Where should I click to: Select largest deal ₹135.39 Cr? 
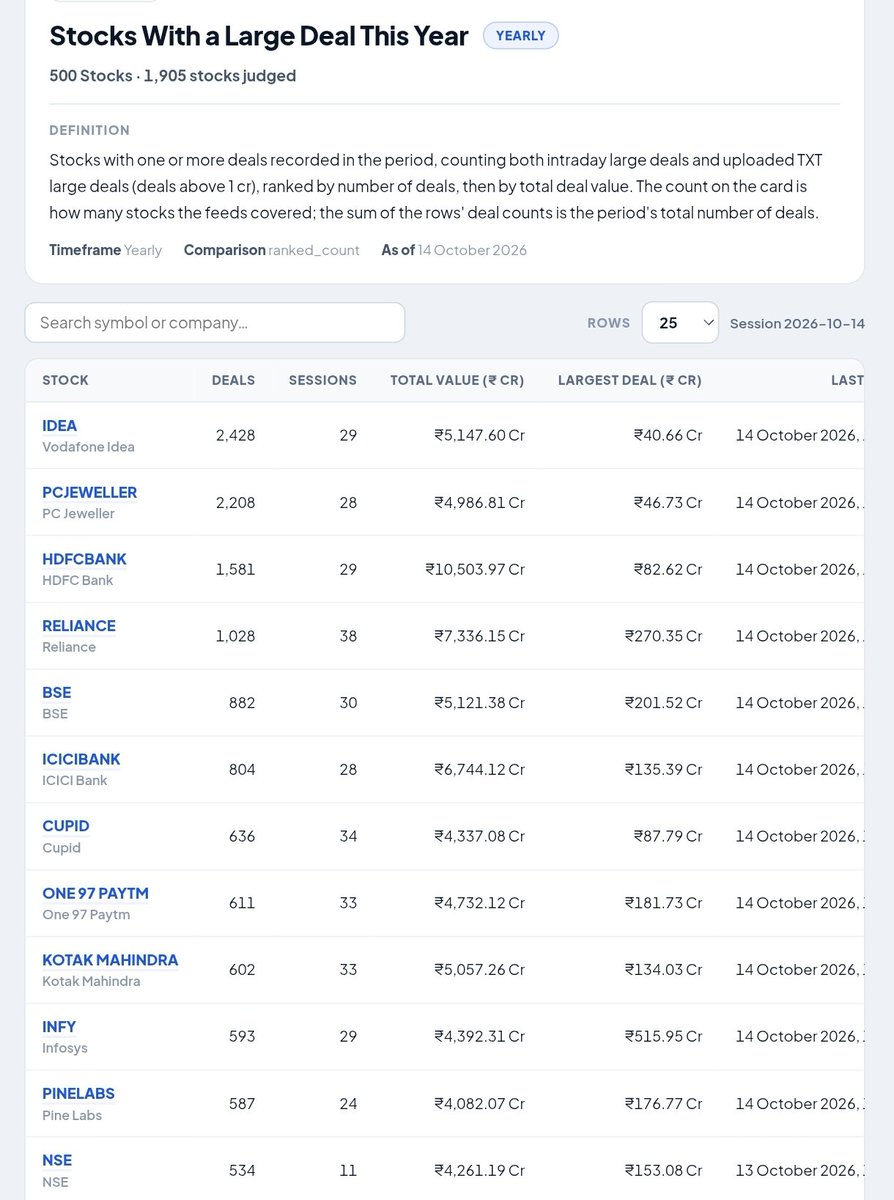(664, 770)
